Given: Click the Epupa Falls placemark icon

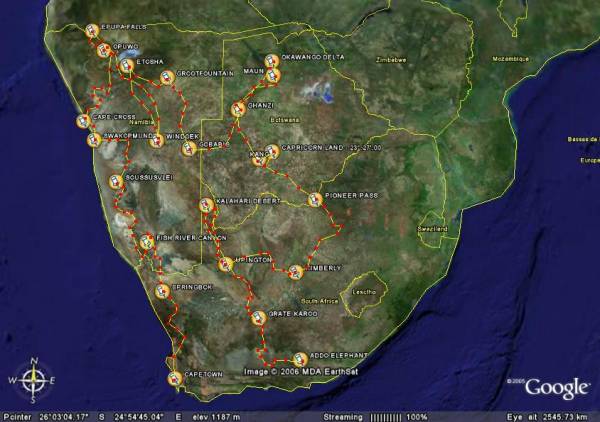Looking at the screenshot, I should tap(92, 30).
